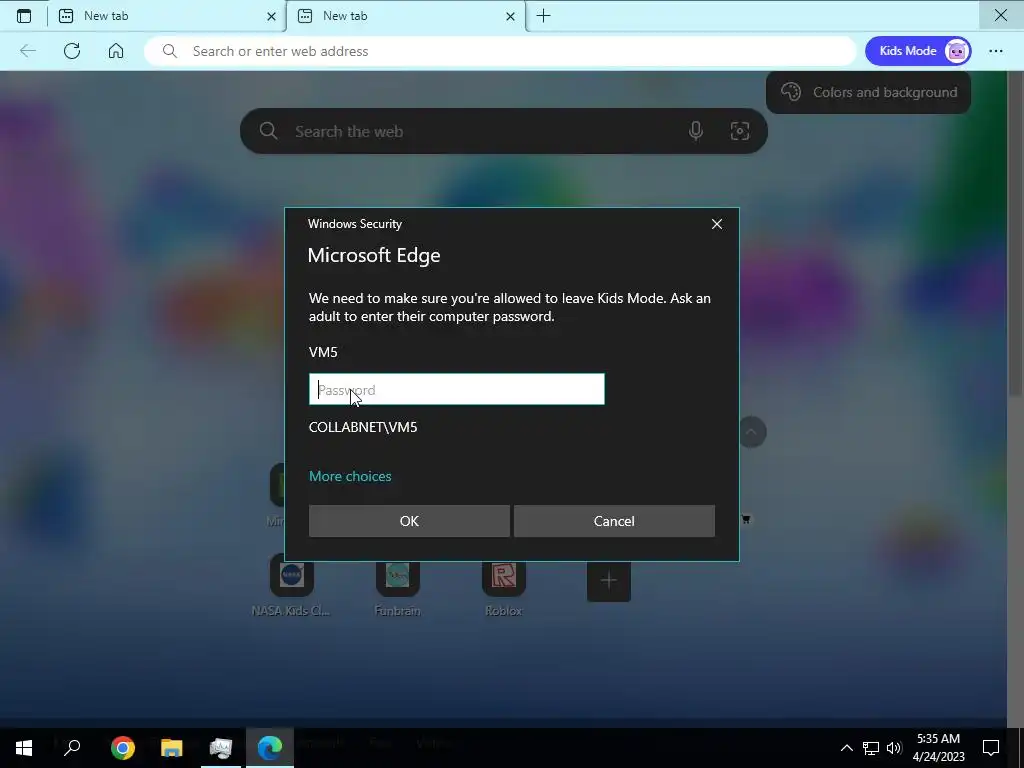This screenshot has width=1024, height=768.
Task: Open the Funbrain shortcut
Action: [397, 584]
